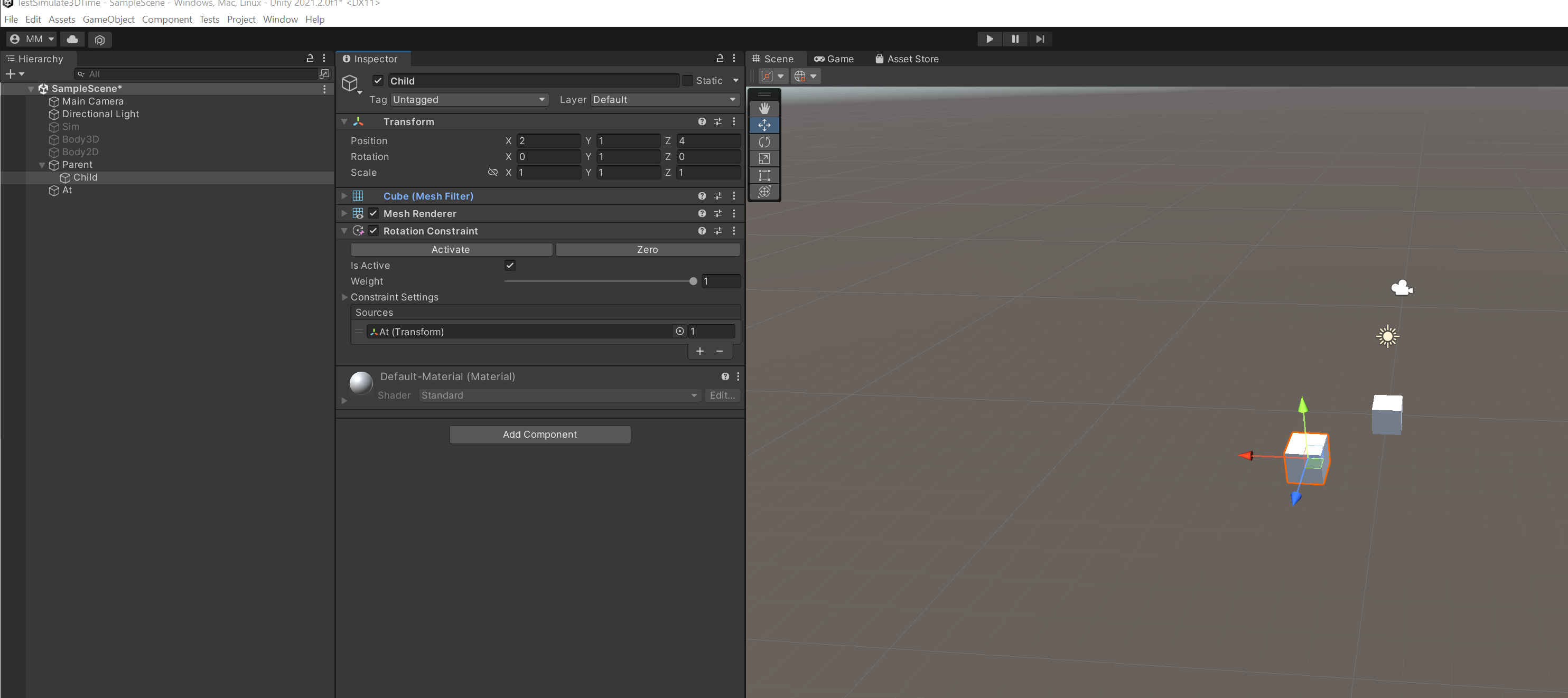1568x698 pixels.
Task: Click the Add Component button
Action: click(539, 435)
